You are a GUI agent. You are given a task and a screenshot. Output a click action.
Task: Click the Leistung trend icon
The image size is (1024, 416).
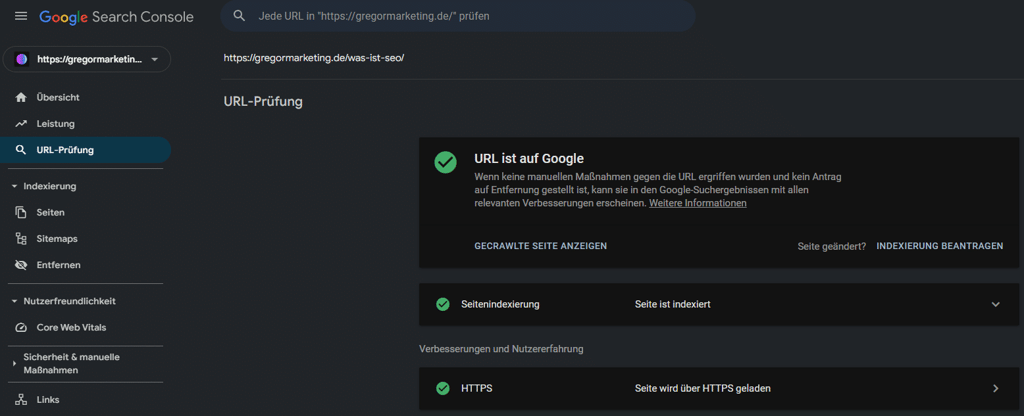(x=21, y=123)
